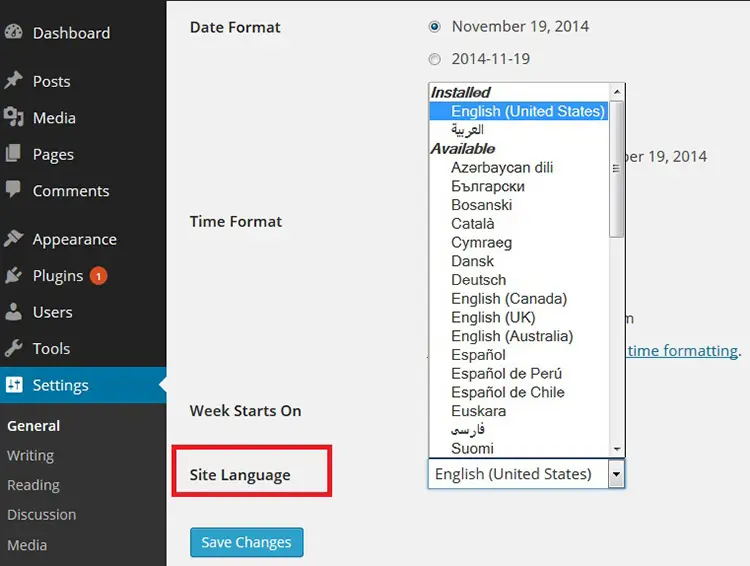Screen dimensions: 750x566
Task: Click the Media library icon
Action: coord(14,118)
